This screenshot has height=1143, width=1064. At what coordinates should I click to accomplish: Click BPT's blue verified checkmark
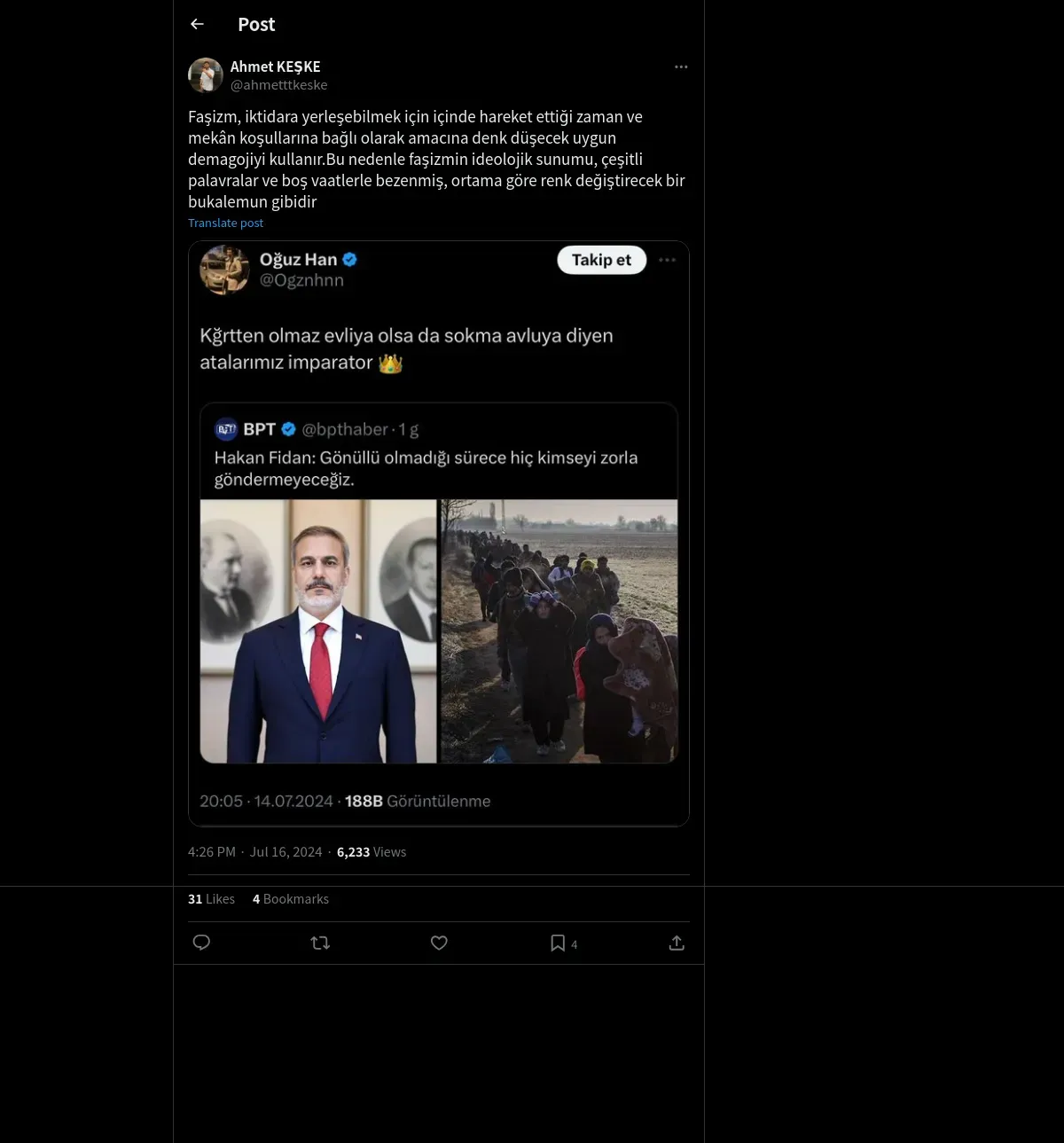click(x=289, y=429)
